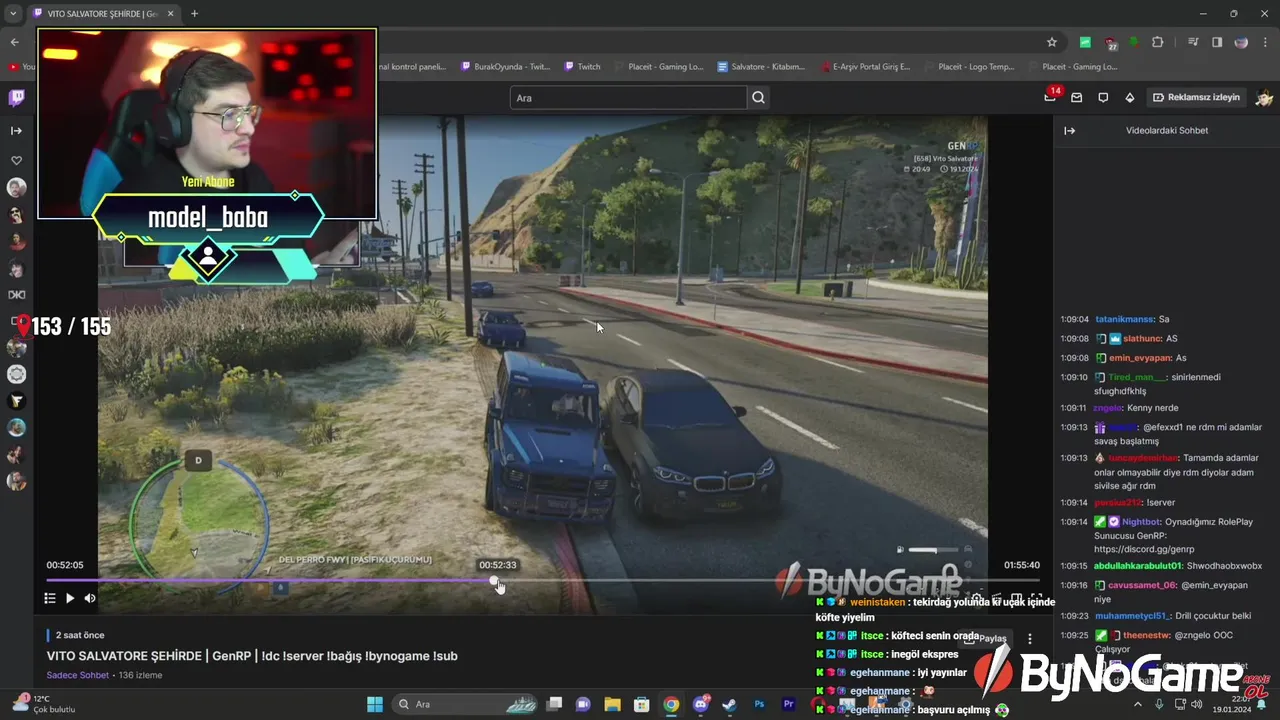Open taskbar clock showing 19.01.2024
Viewport: 1280px width, 720px height.
point(1229,704)
